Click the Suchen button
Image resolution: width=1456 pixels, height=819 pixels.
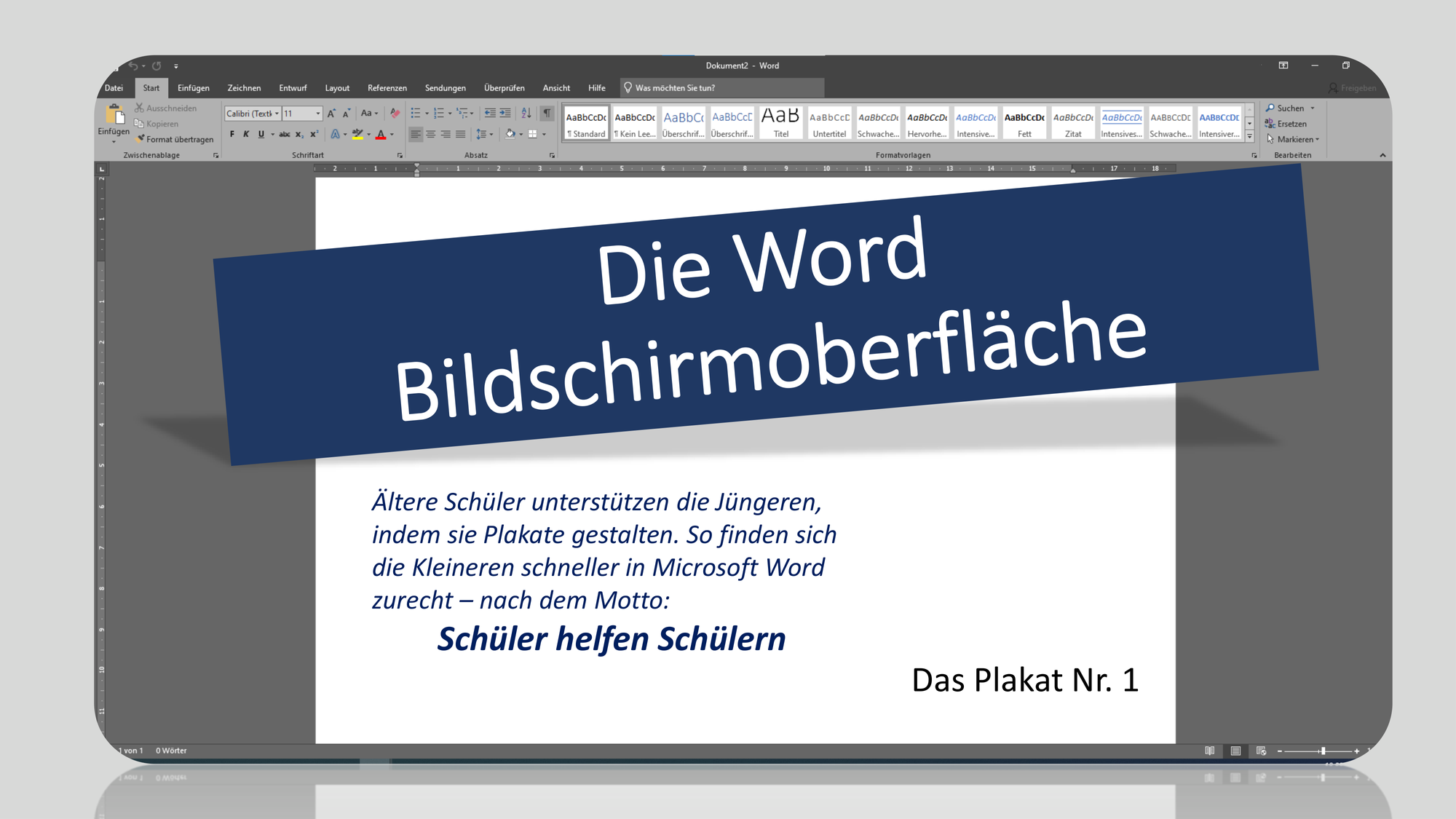1284,108
